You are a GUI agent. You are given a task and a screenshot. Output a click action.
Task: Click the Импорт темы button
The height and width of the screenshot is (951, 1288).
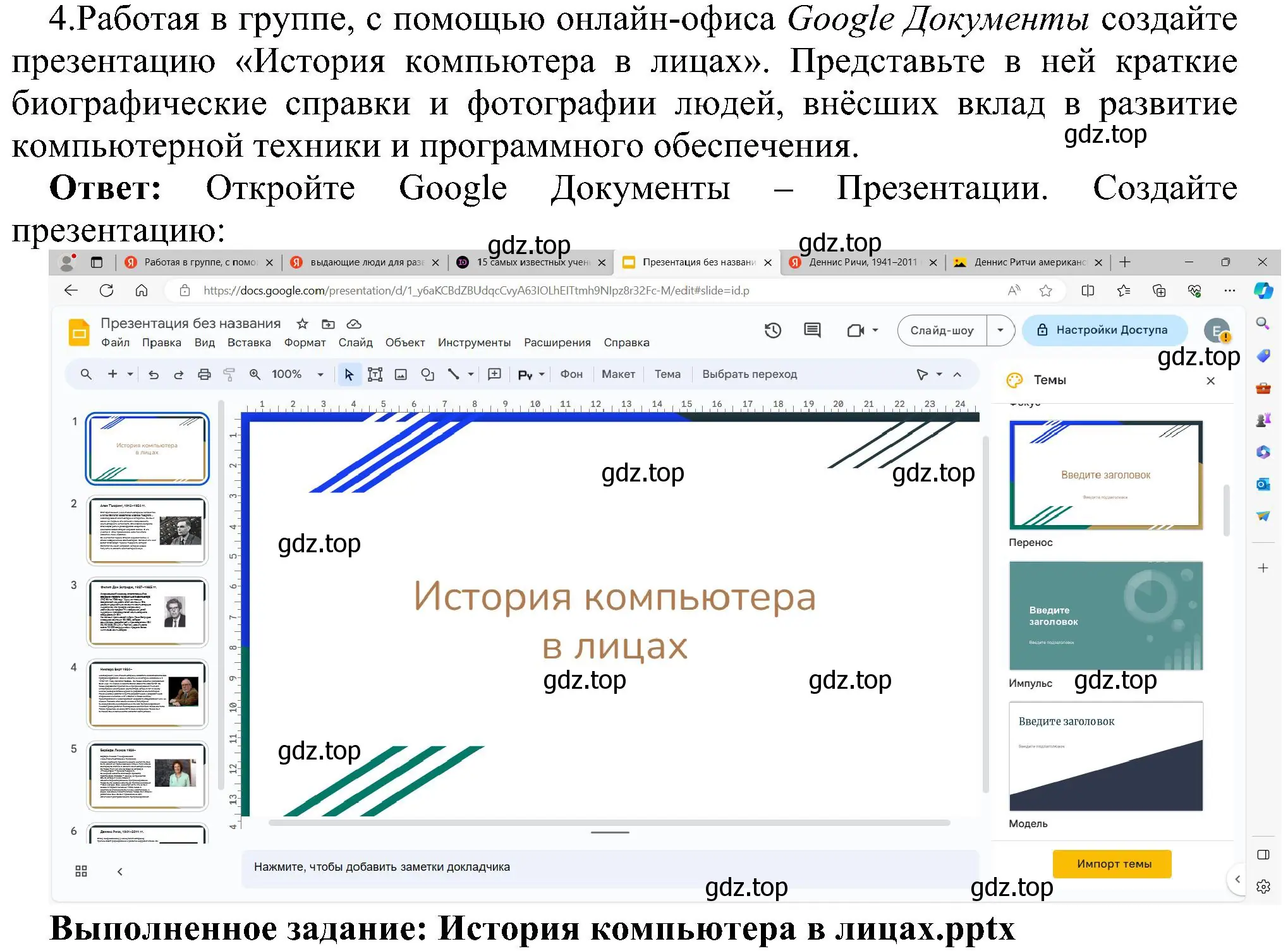pyautogui.click(x=1114, y=864)
